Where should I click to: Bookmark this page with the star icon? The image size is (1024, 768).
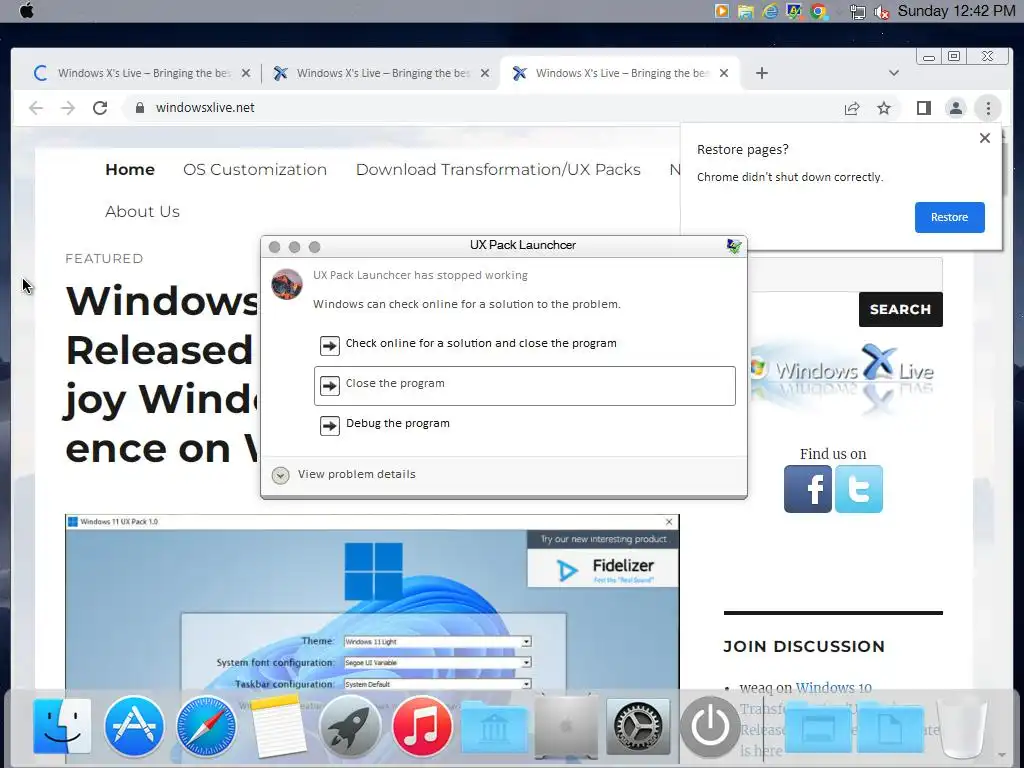884,108
